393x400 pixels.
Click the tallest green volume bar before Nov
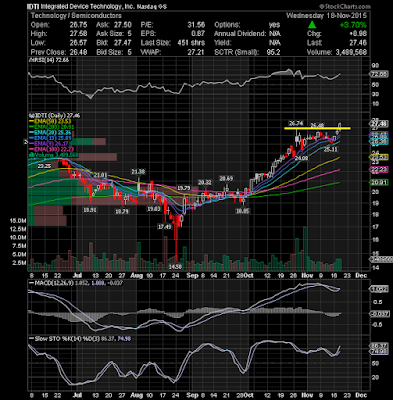[304, 249]
